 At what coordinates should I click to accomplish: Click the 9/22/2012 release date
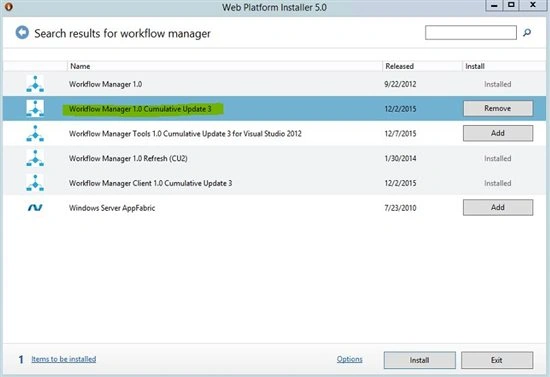coord(400,84)
